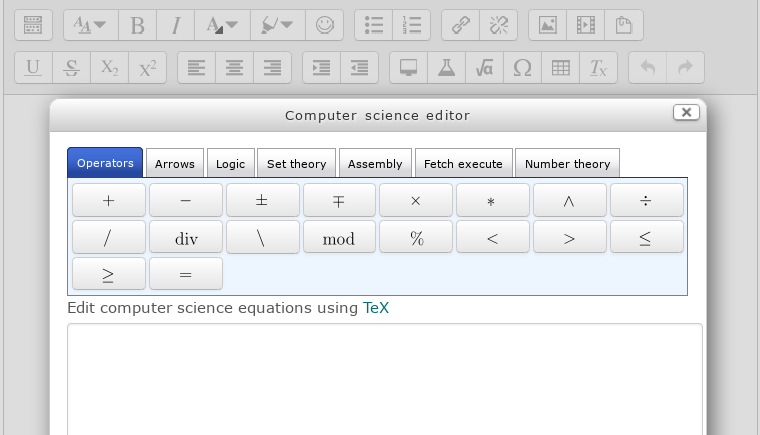Screen dimensions: 760x435
Task: Insert the div operator
Action: click(x=186, y=237)
